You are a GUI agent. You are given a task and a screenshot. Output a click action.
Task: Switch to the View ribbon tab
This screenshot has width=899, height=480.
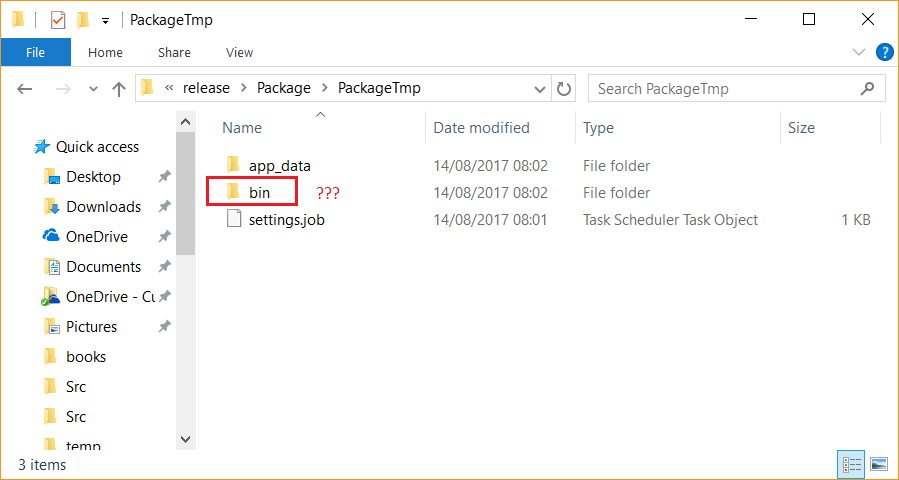pyautogui.click(x=239, y=52)
